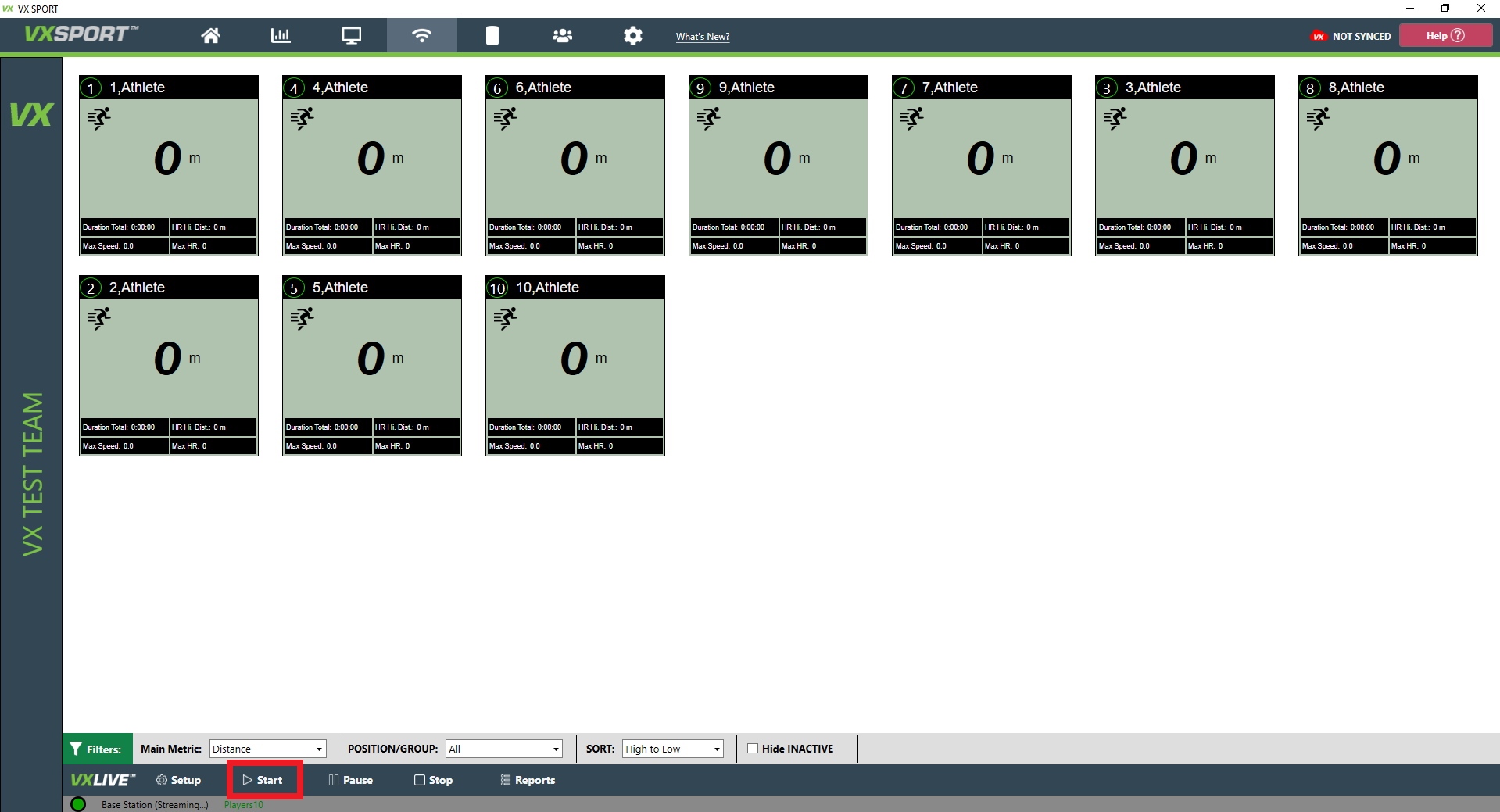Click the 5,Athlete card title
The height and width of the screenshot is (812, 1500).
[340, 288]
